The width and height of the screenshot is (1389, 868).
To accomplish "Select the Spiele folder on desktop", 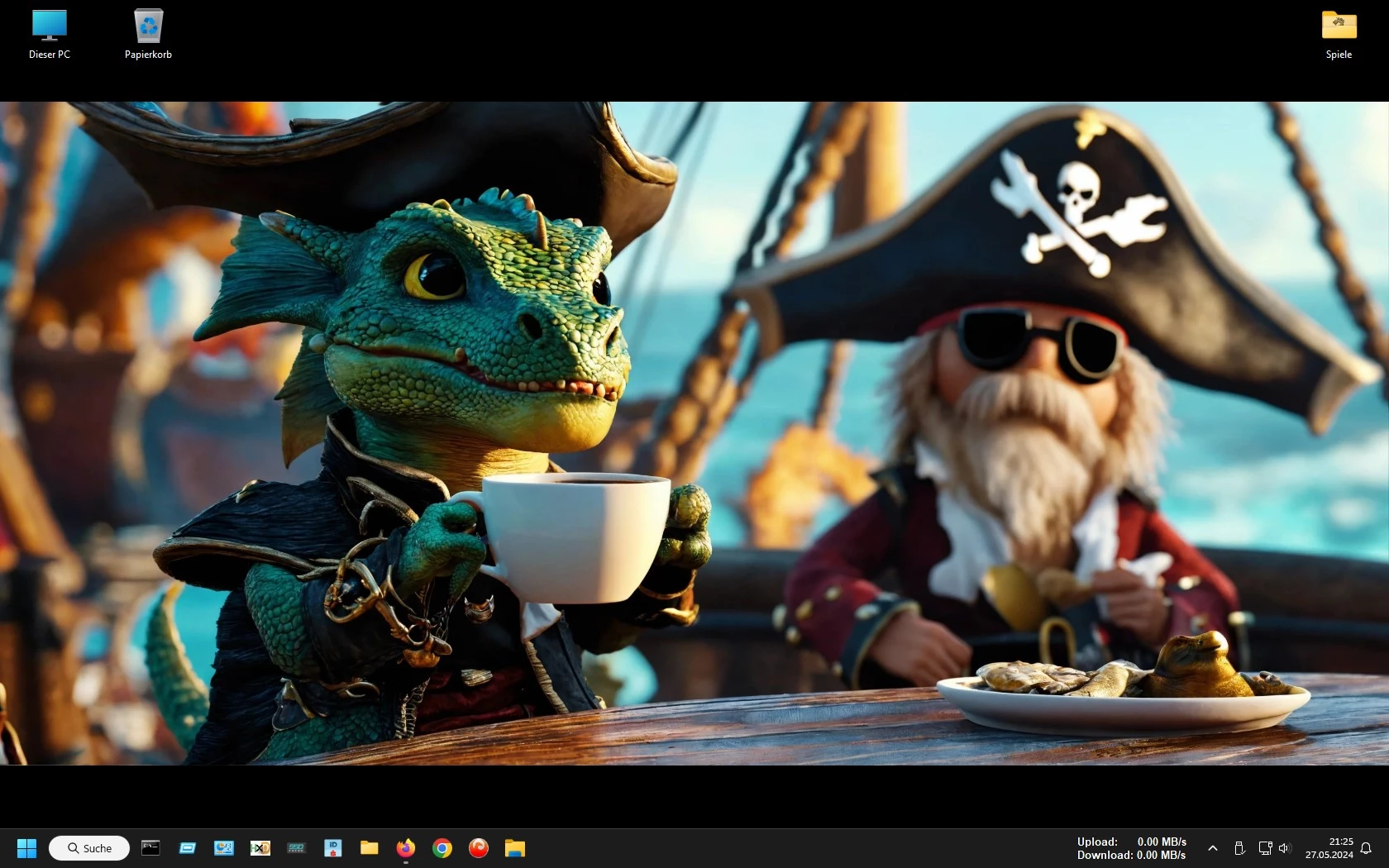I will coord(1339,35).
